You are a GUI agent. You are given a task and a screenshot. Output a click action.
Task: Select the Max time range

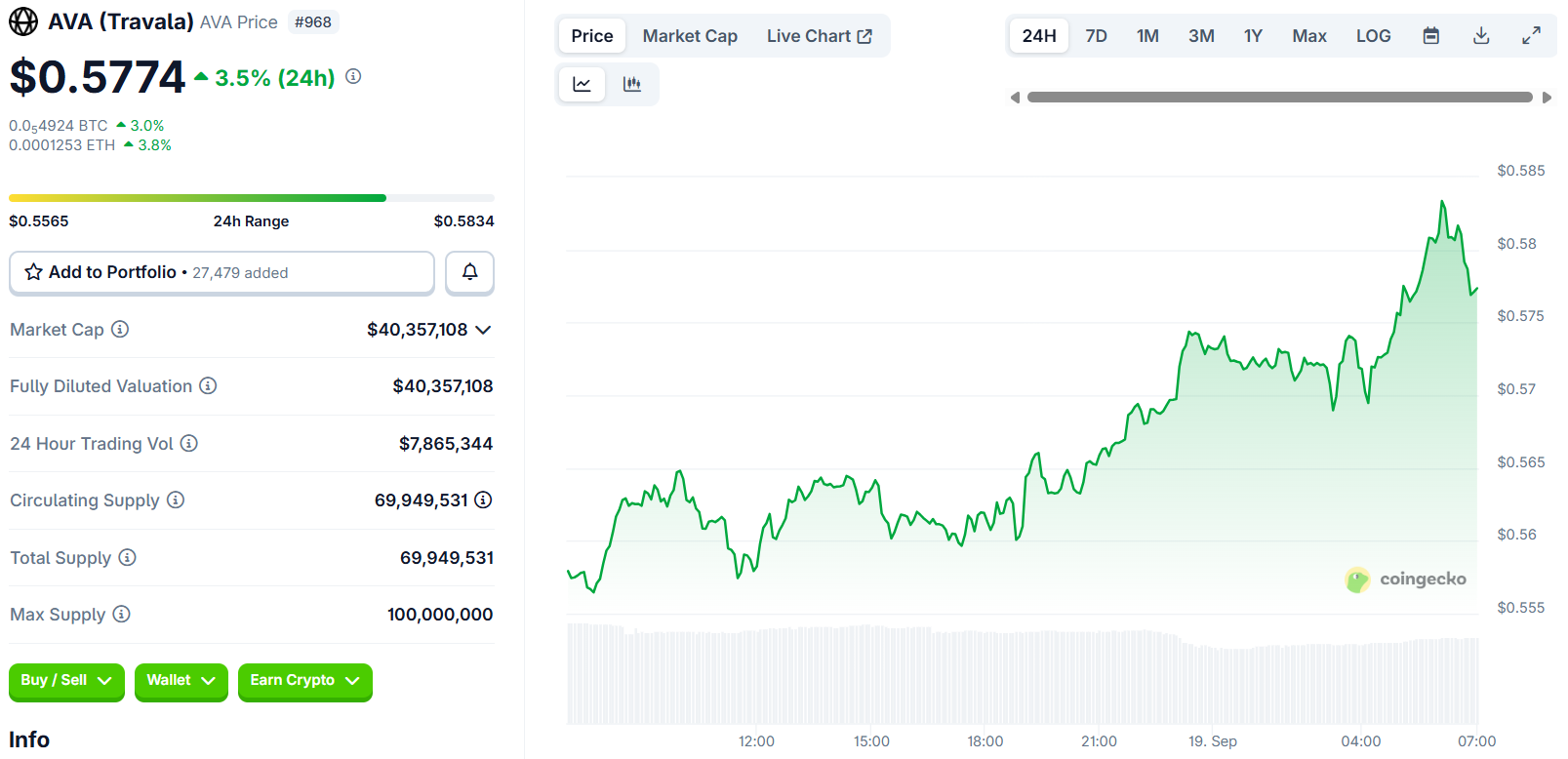coord(1309,36)
